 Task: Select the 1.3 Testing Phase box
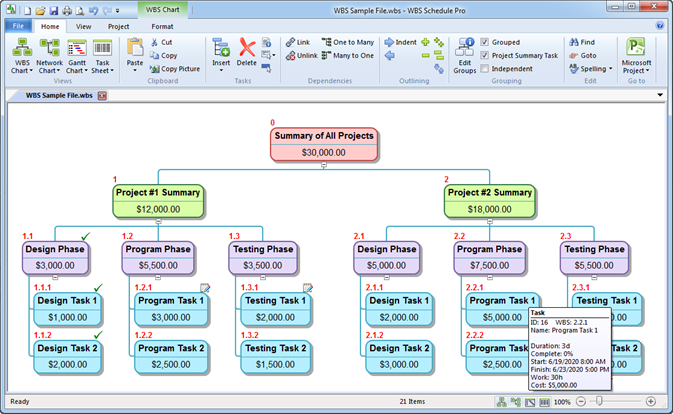pos(263,257)
